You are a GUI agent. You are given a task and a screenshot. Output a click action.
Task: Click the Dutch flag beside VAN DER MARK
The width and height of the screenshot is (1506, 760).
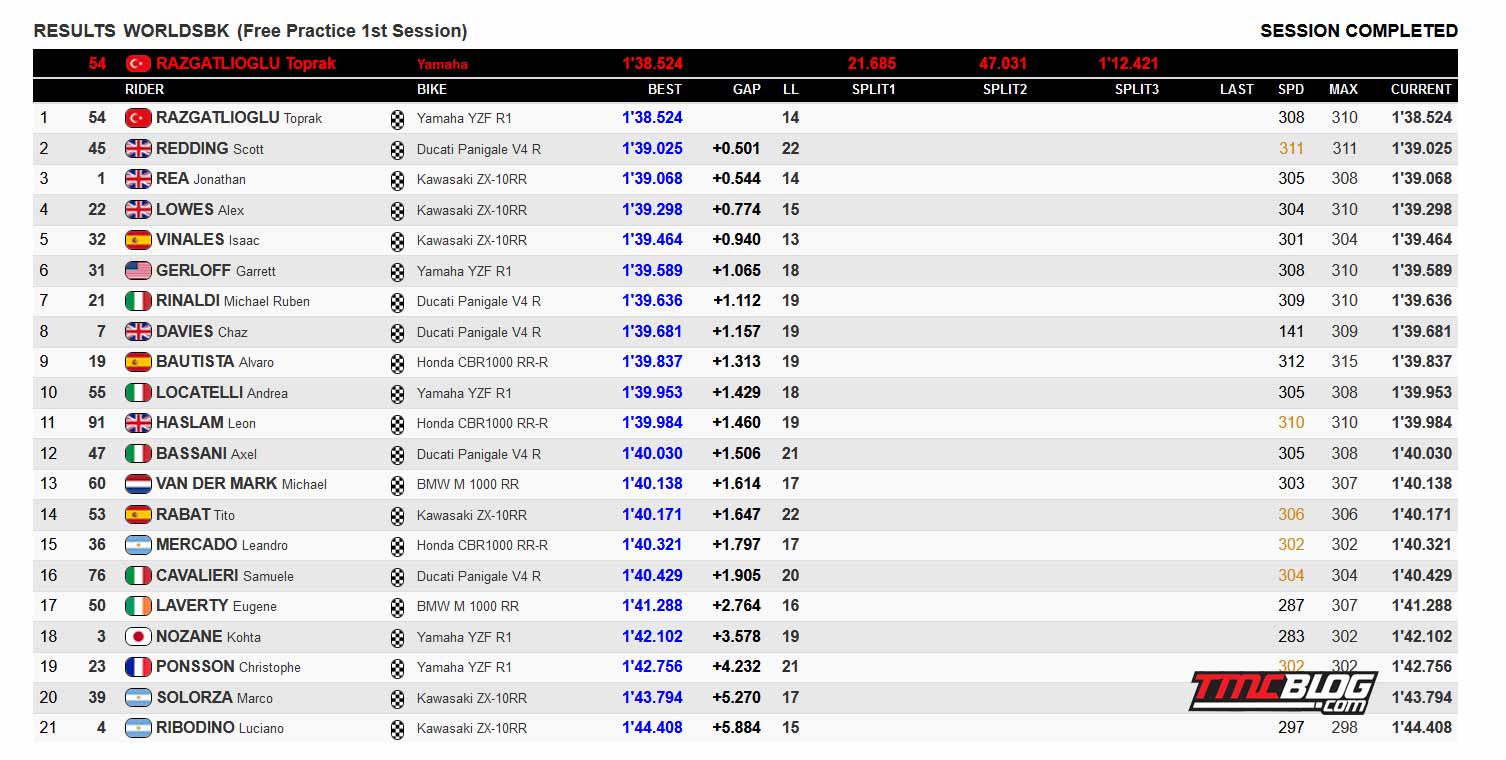(138, 484)
